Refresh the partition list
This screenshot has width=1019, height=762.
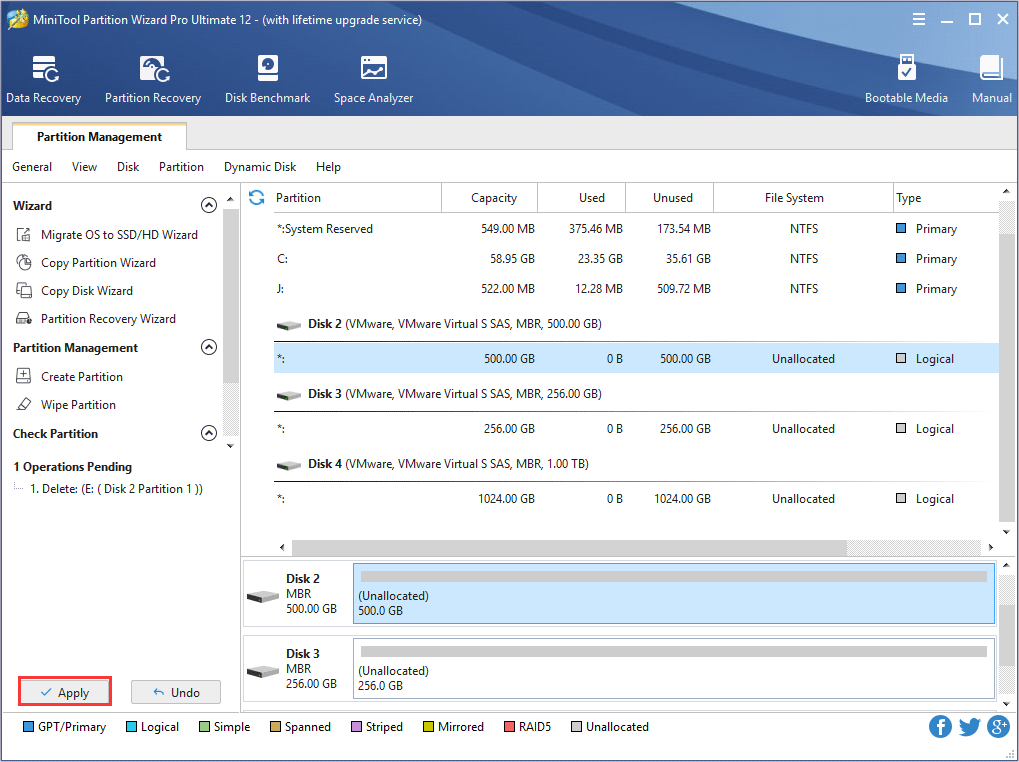pyautogui.click(x=257, y=198)
